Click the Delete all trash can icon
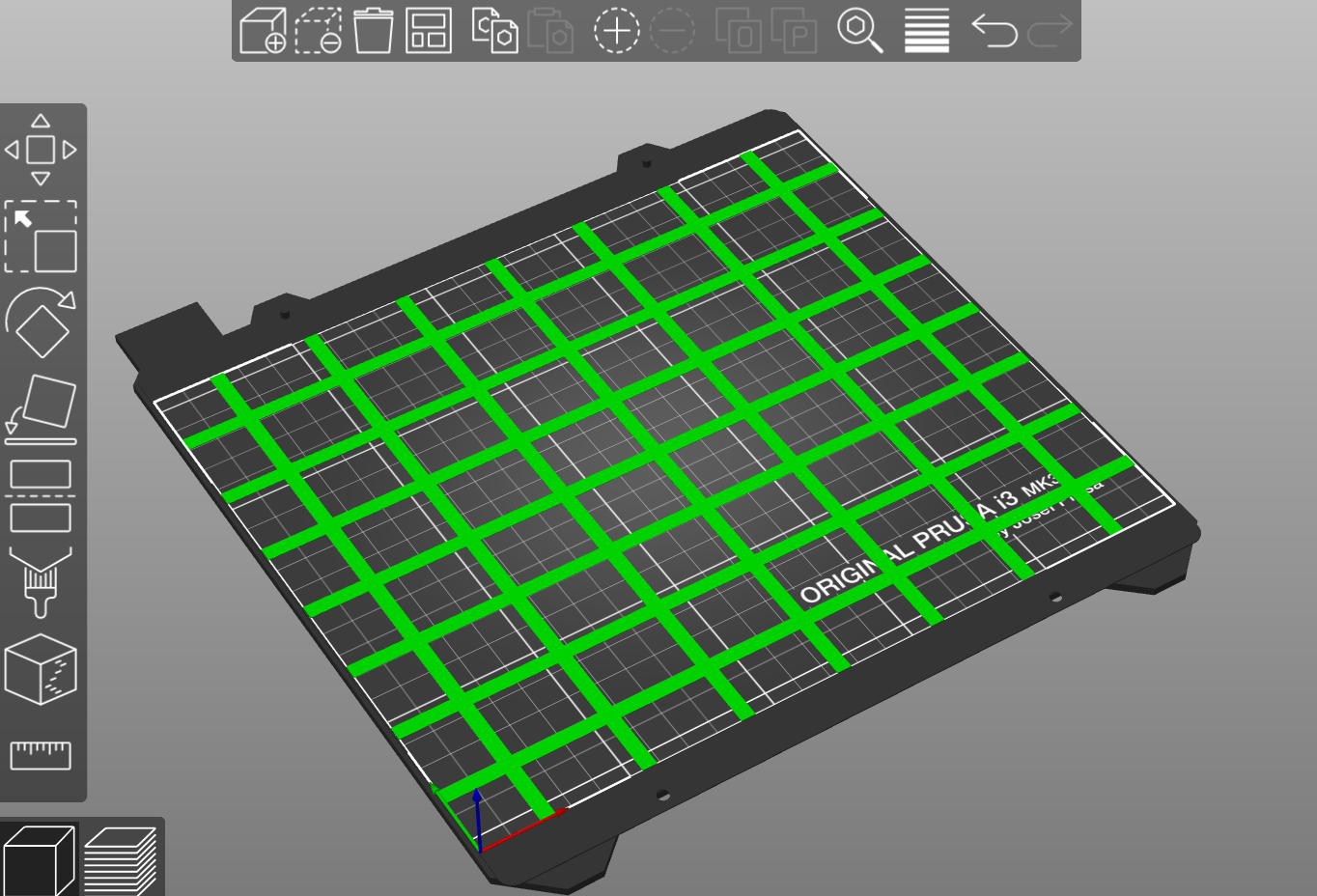The height and width of the screenshot is (896, 1317). 374,31
